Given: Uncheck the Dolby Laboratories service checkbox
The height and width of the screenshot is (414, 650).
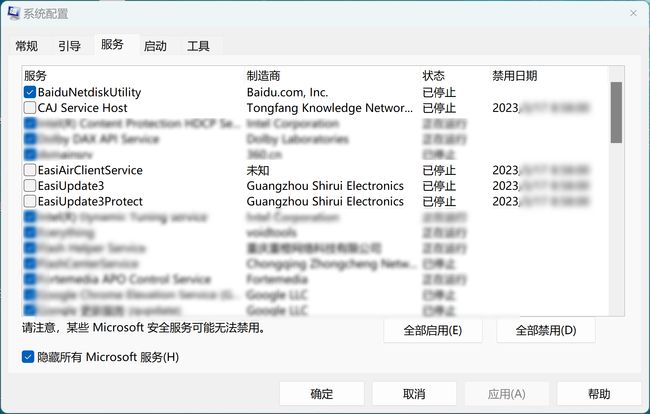Looking at the screenshot, I should coord(29,139).
